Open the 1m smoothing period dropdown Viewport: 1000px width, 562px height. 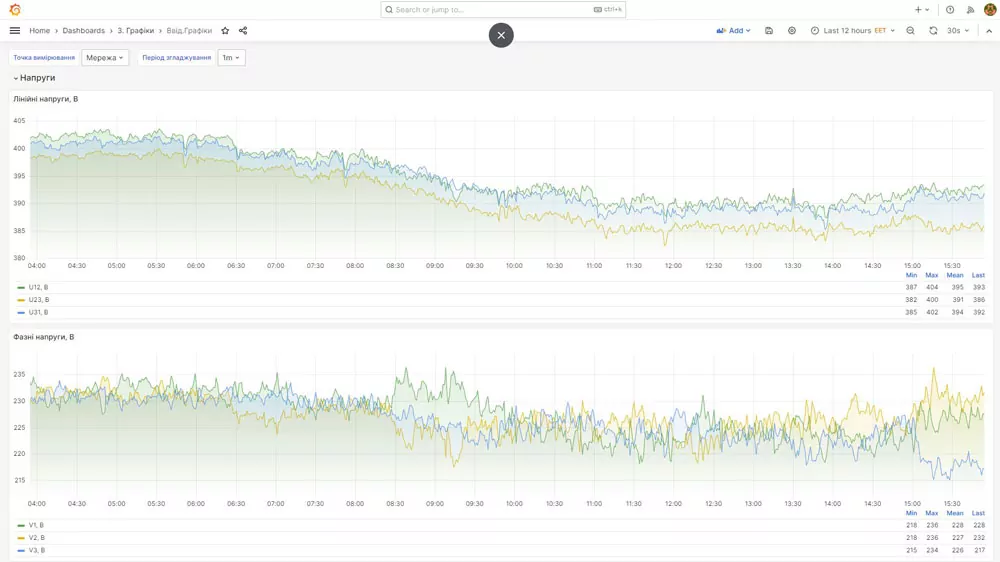[231, 57]
